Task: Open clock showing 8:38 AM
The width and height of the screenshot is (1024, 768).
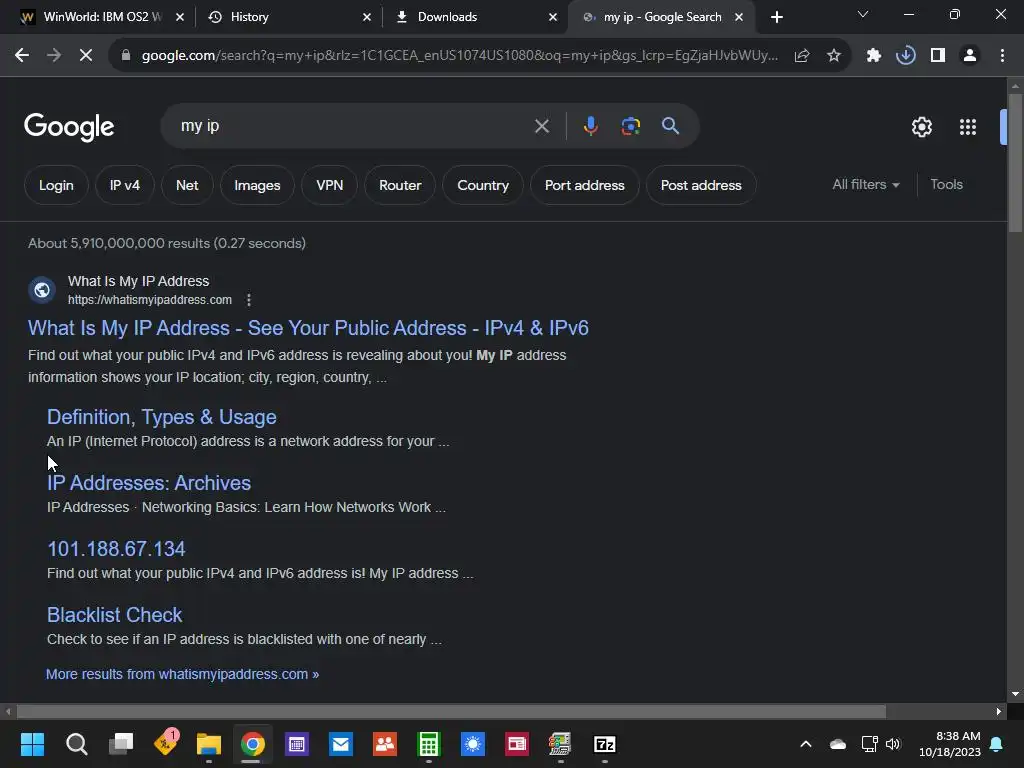Action: (950, 744)
